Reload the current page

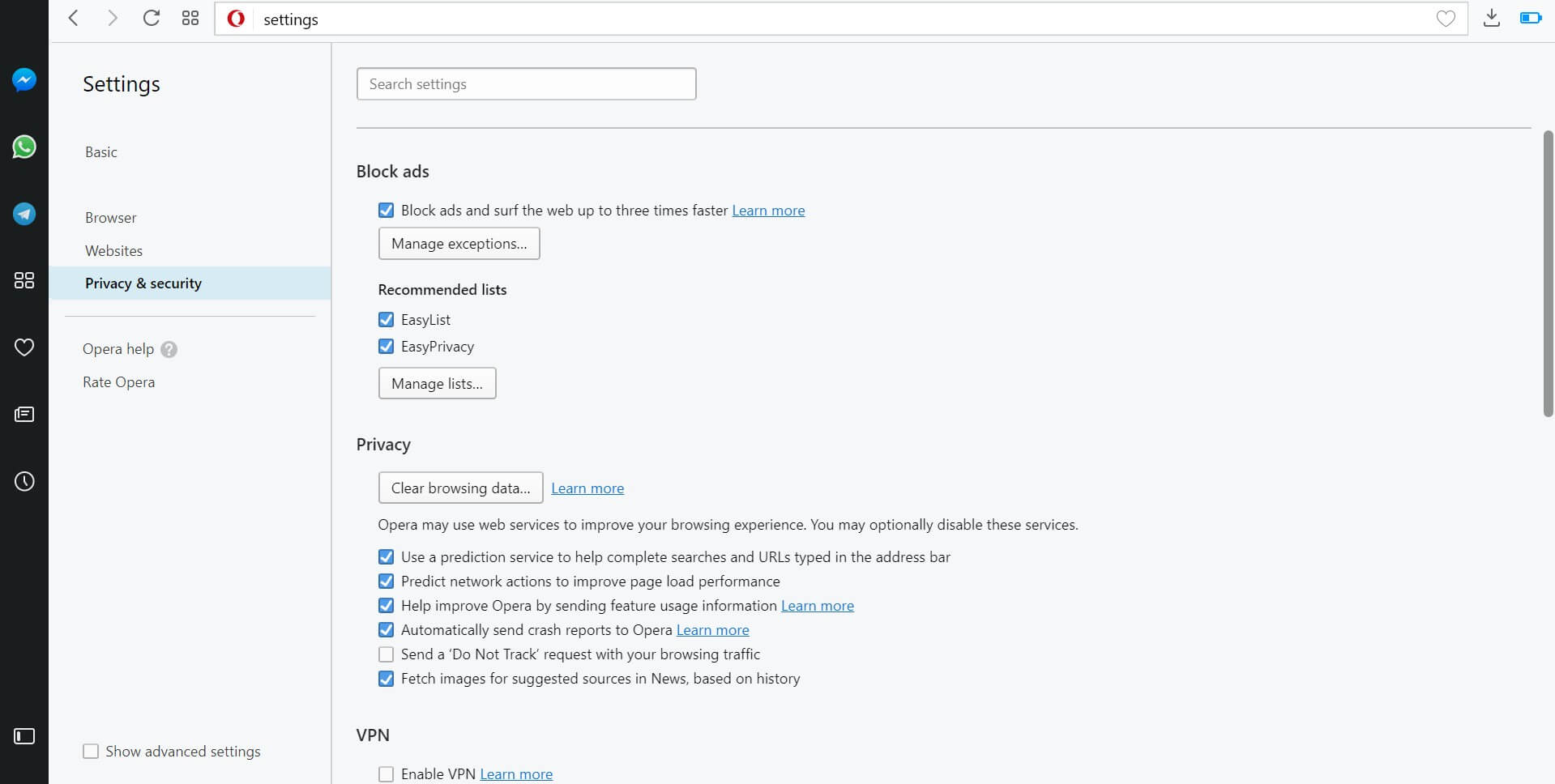[151, 18]
